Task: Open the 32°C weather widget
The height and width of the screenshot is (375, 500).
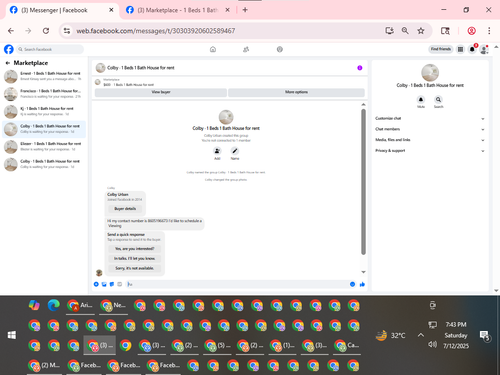Action: click(391, 335)
